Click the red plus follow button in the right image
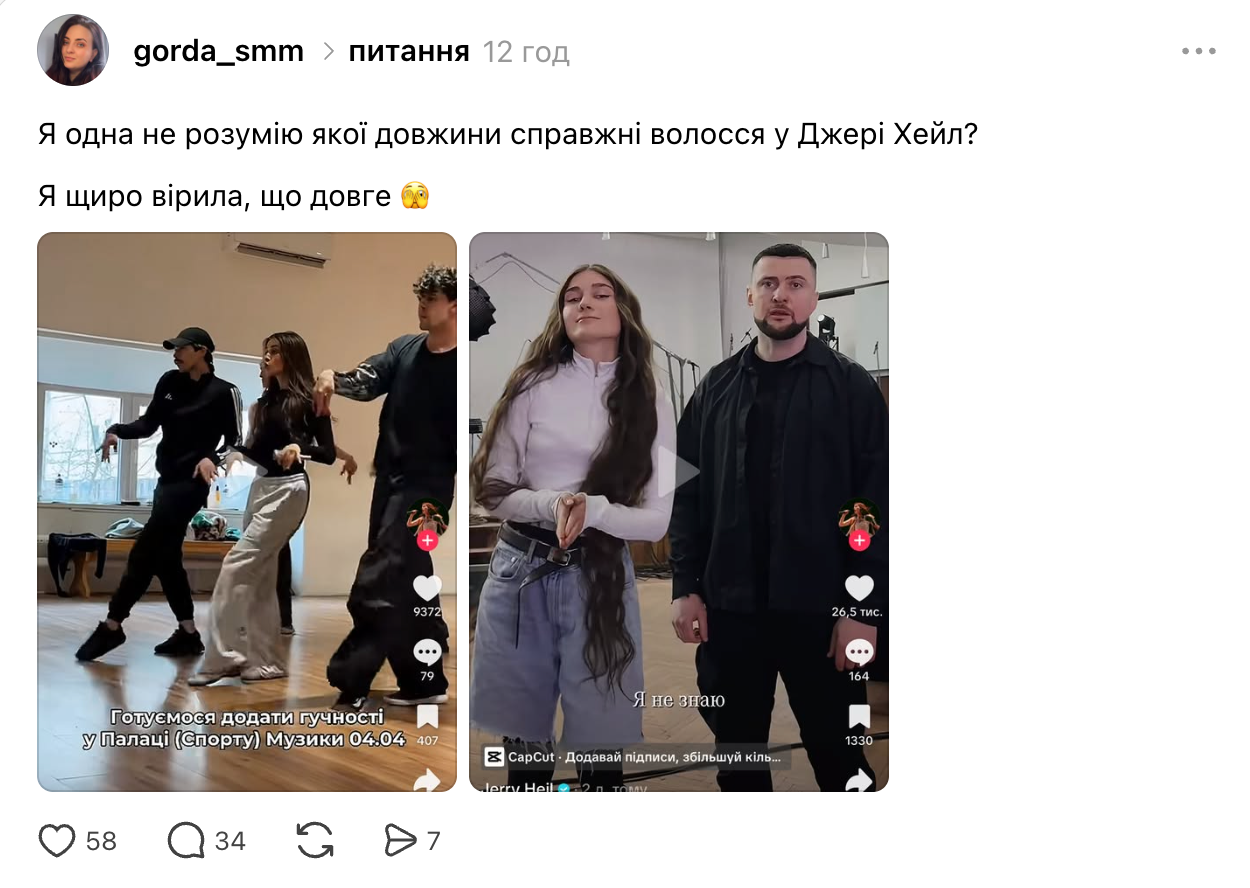The width and height of the screenshot is (1250, 888). (859, 541)
